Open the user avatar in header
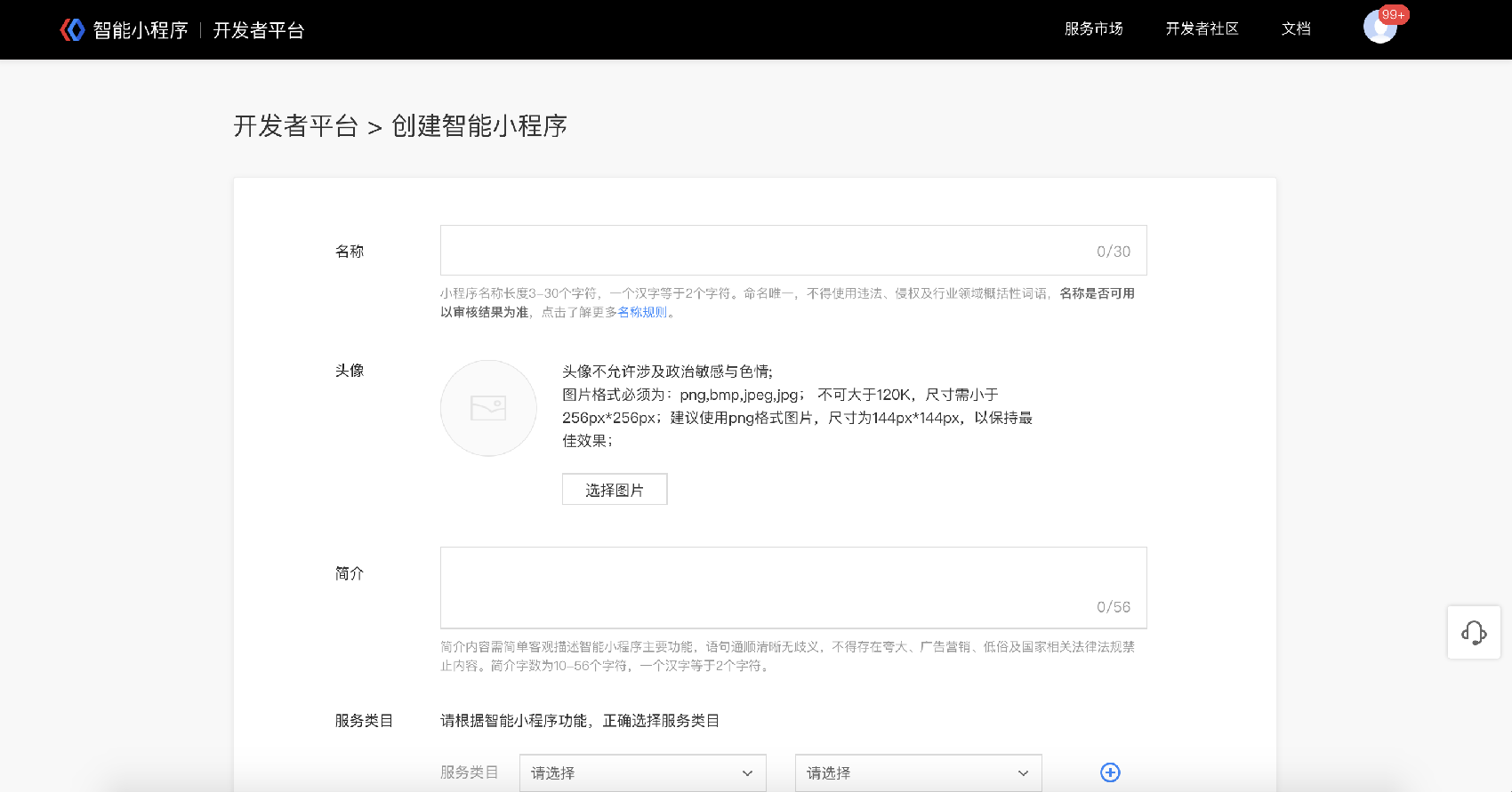 (x=1379, y=28)
